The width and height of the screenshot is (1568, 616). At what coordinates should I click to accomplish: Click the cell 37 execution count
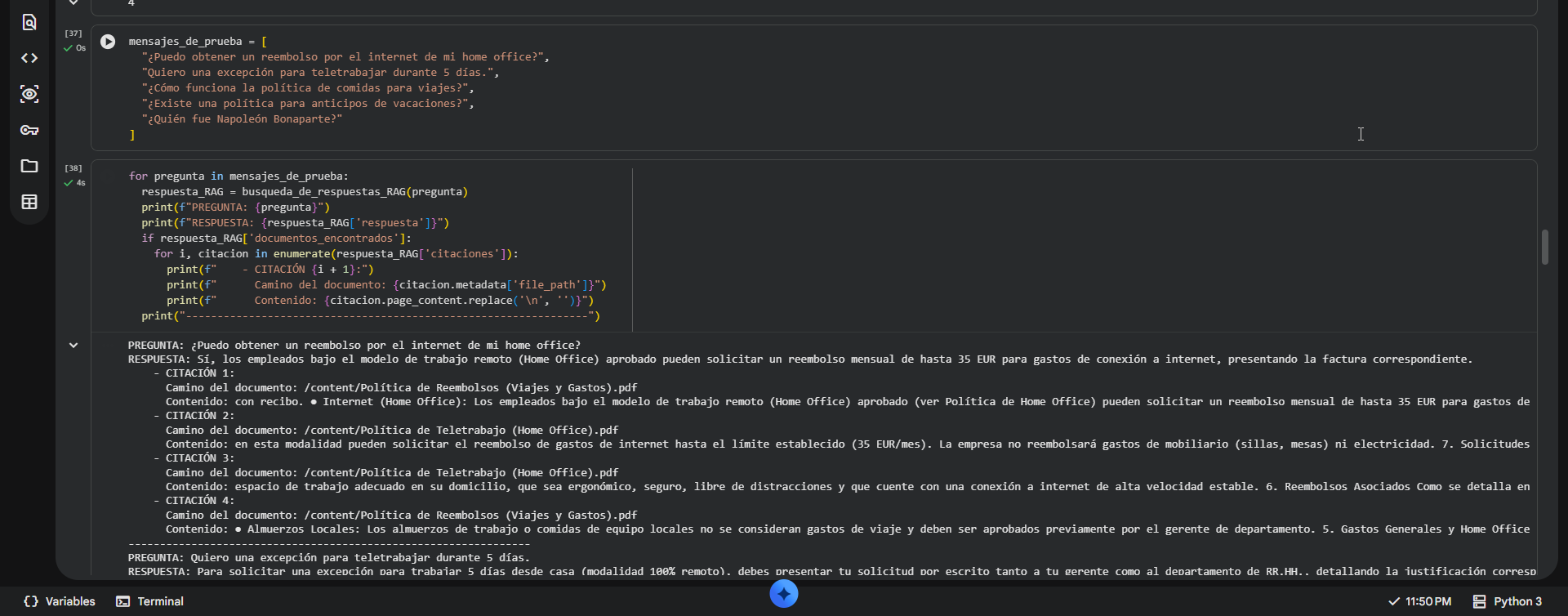click(x=73, y=33)
